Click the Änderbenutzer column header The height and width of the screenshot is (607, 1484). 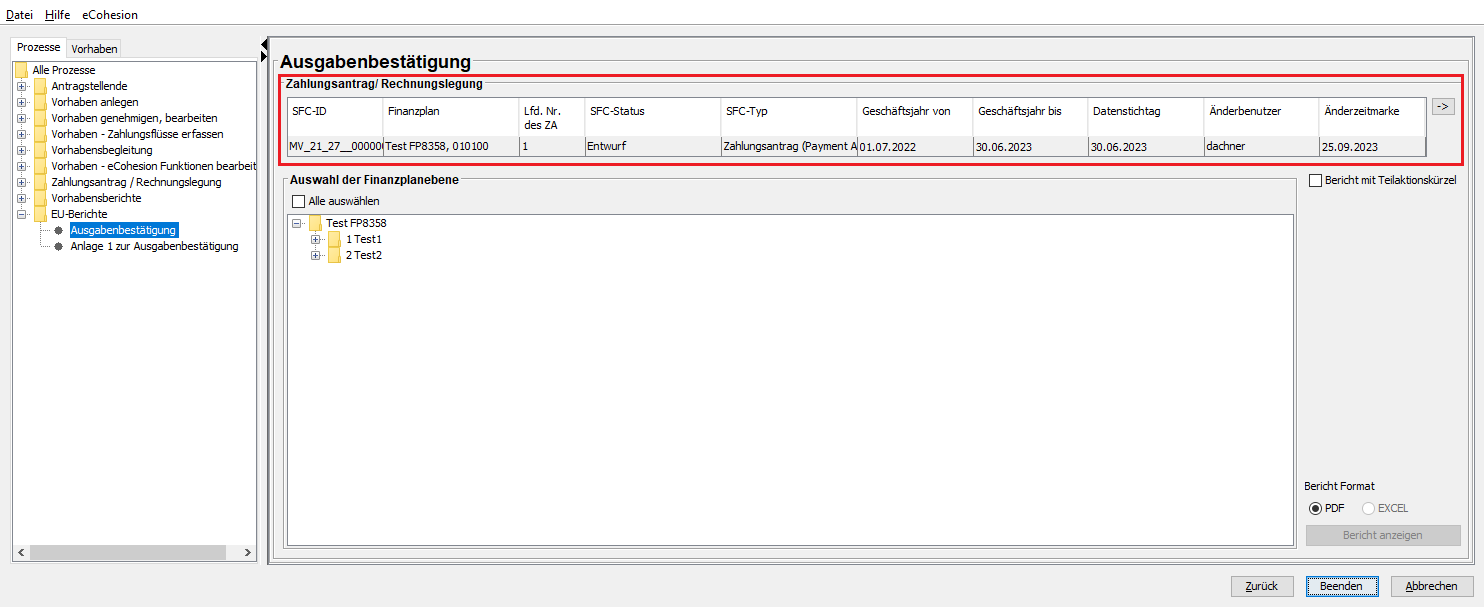1262,117
